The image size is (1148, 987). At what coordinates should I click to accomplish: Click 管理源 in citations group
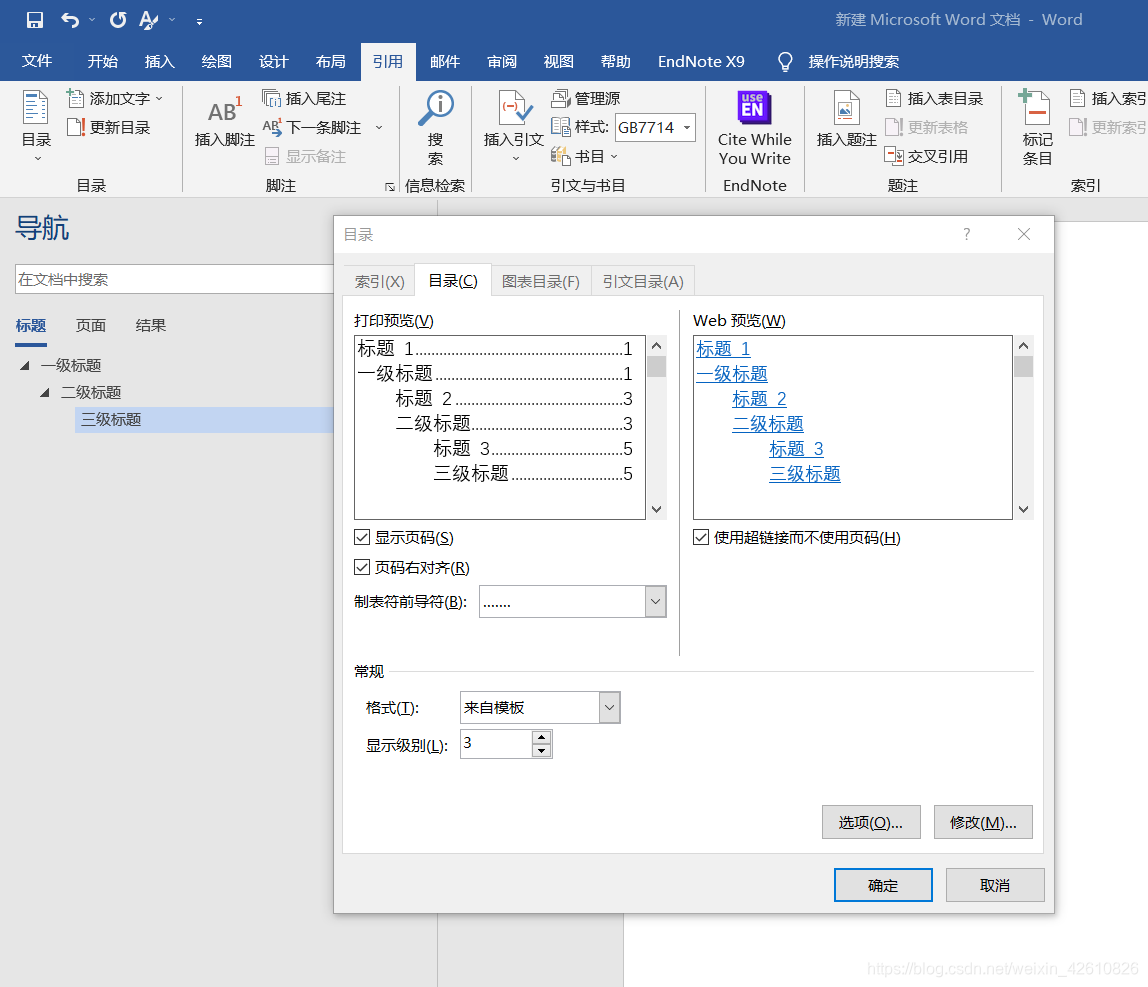point(586,98)
